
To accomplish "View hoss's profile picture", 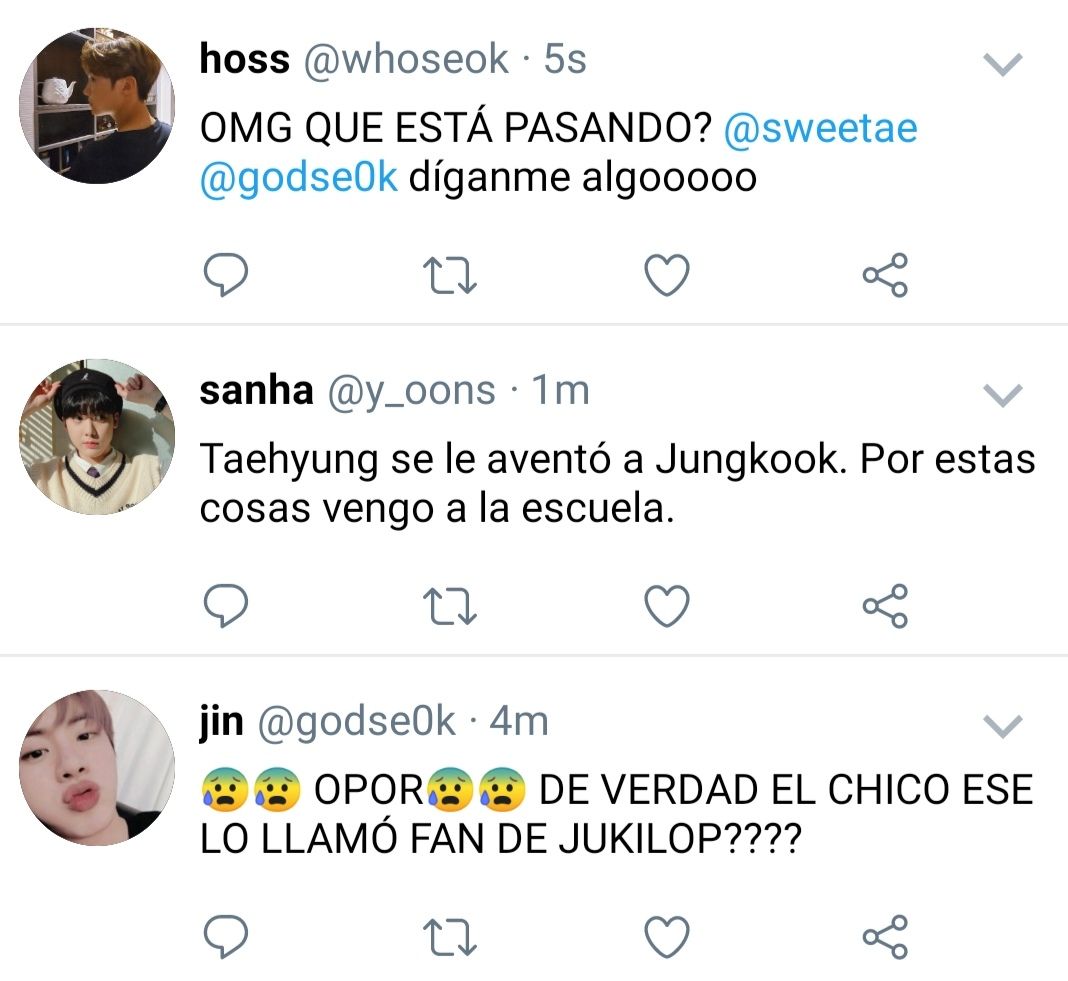I will [x=97, y=106].
